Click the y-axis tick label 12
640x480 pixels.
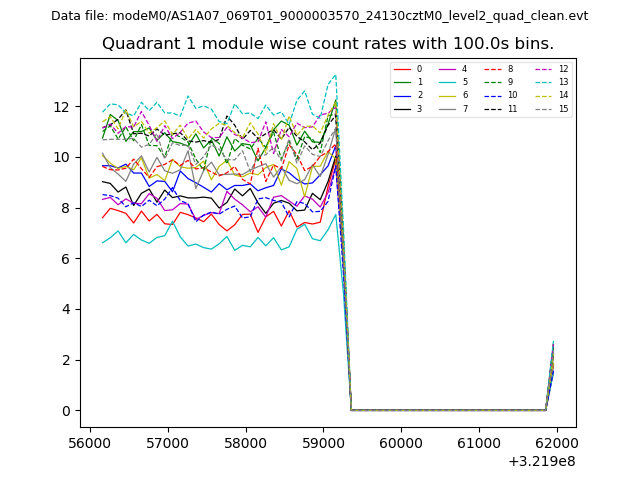tap(61, 107)
